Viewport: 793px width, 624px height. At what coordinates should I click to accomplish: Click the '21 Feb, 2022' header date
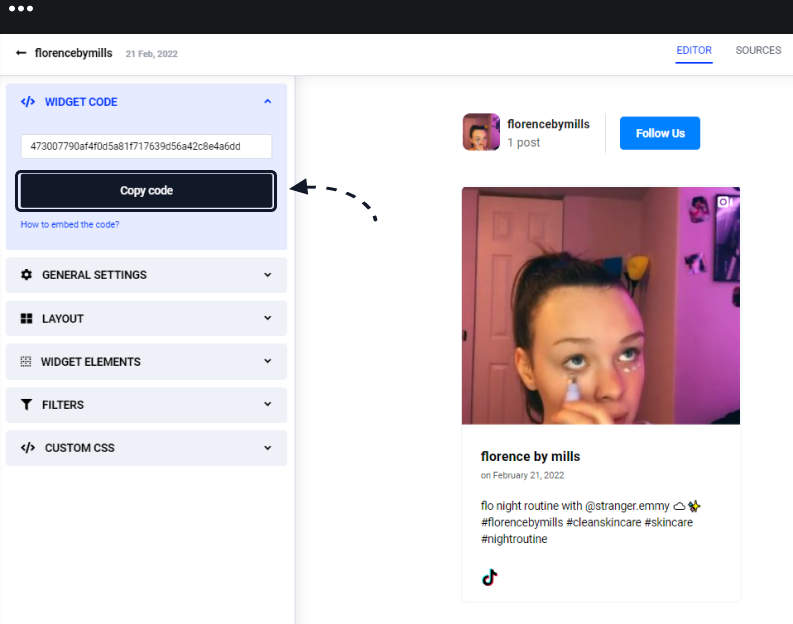pos(152,54)
